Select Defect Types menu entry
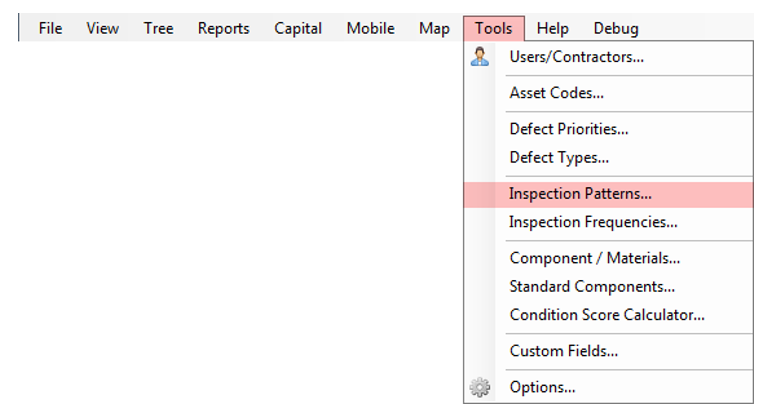The width and height of the screenshot is (776, 414). pos(559,157)
